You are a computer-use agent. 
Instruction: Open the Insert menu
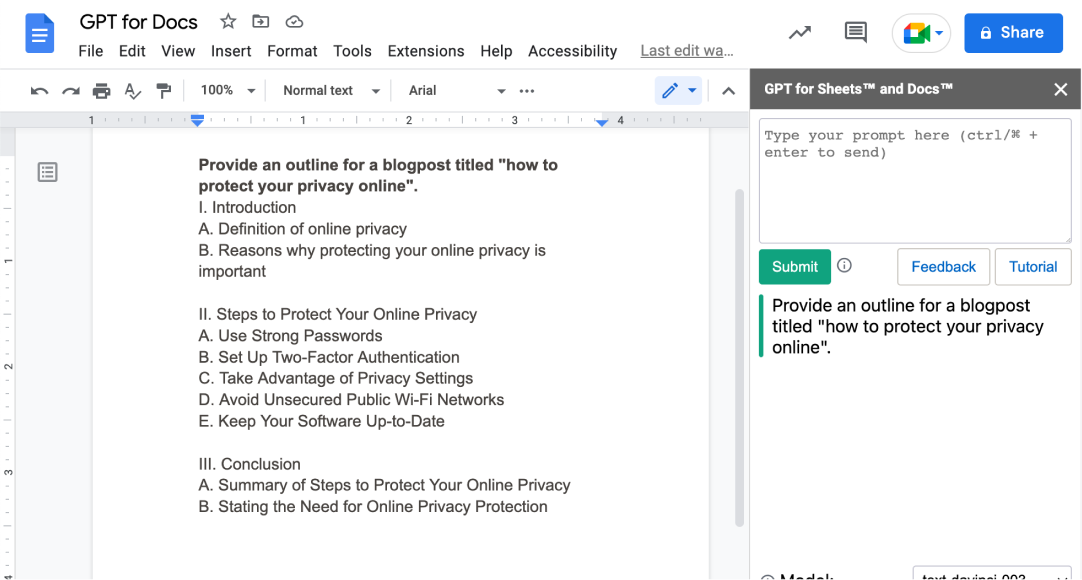[x=231, y=51]
